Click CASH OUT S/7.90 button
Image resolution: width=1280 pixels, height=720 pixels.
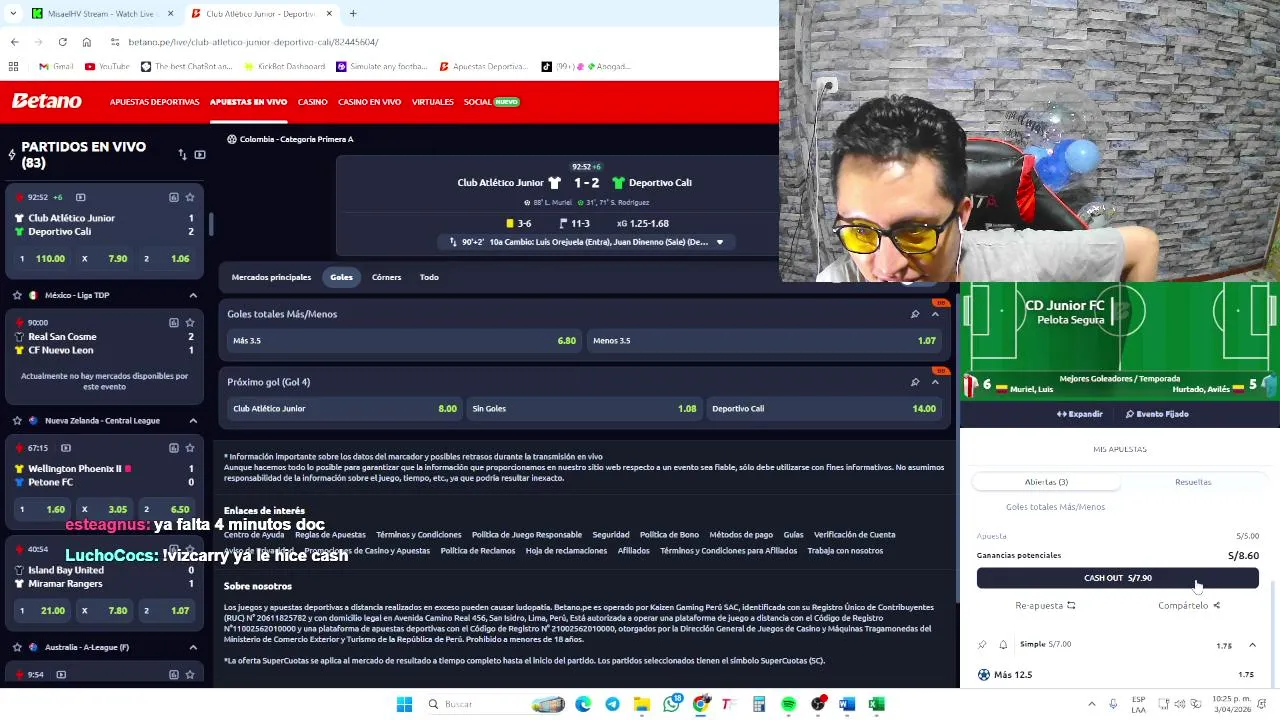pos(1118,578)
